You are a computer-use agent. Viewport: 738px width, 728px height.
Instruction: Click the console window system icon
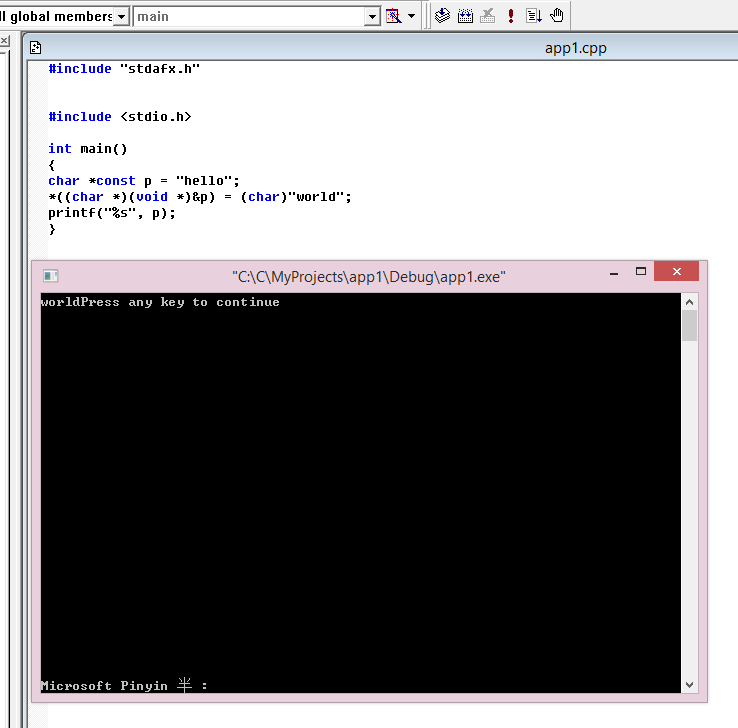point(50,276)
